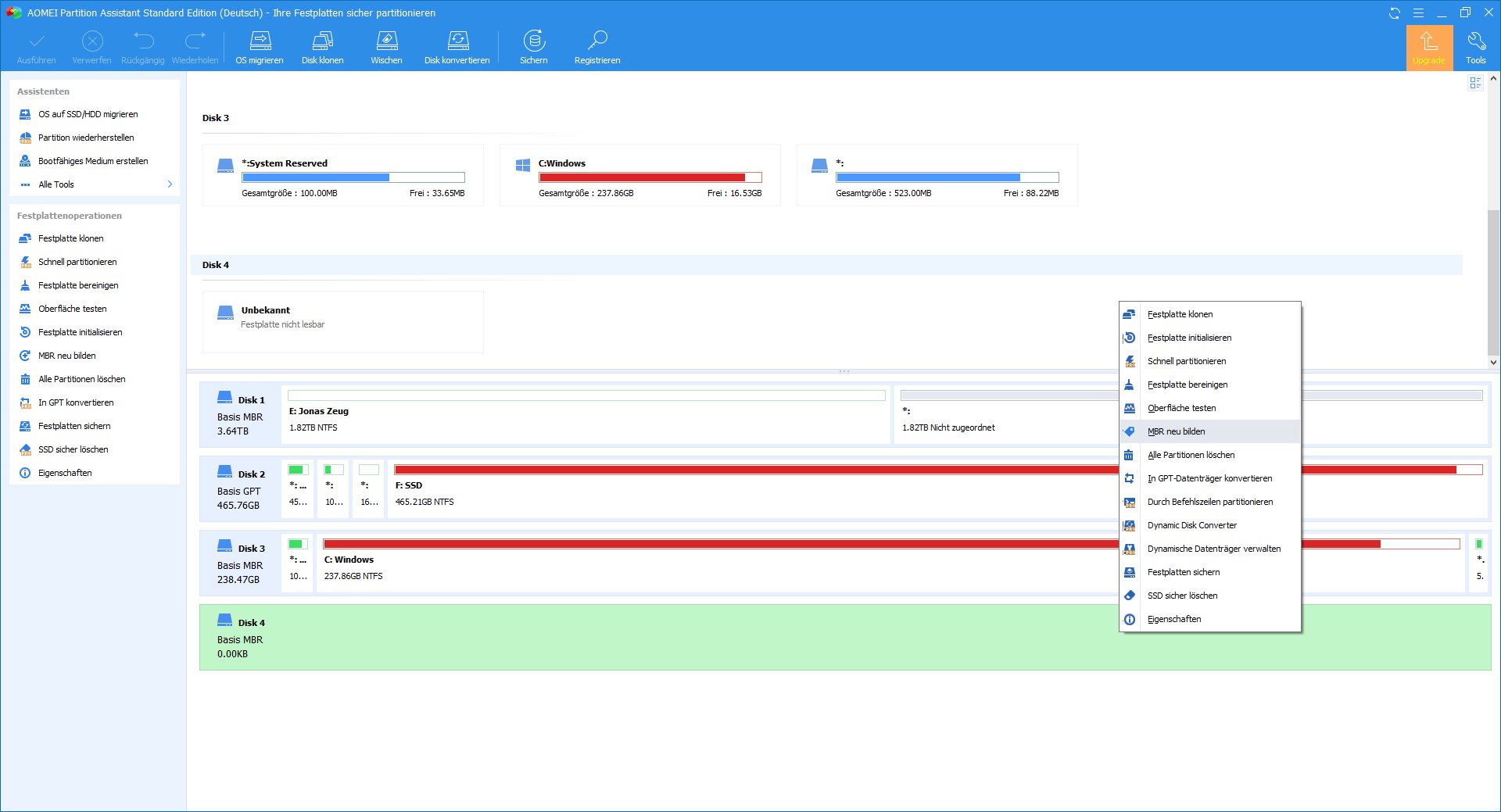Click the Rückgängig undo icon
This screenshot has width=1501, height=812.
[143, 47]
